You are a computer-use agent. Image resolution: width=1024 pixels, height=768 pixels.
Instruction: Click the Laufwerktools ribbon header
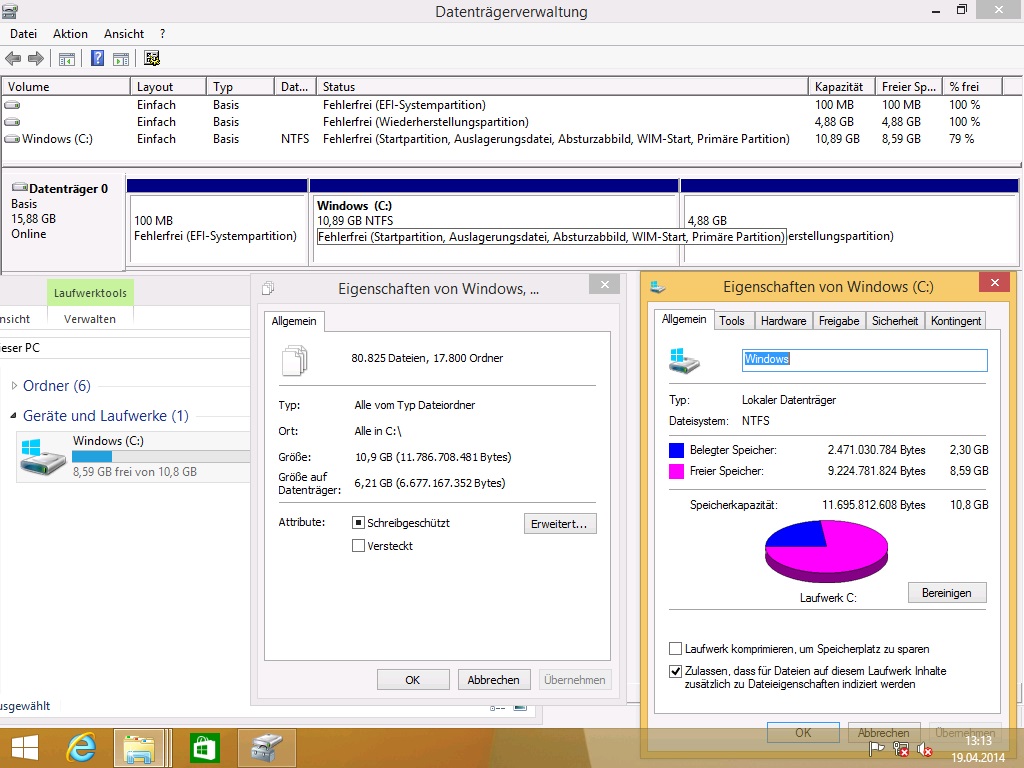[x=90, y=293]
